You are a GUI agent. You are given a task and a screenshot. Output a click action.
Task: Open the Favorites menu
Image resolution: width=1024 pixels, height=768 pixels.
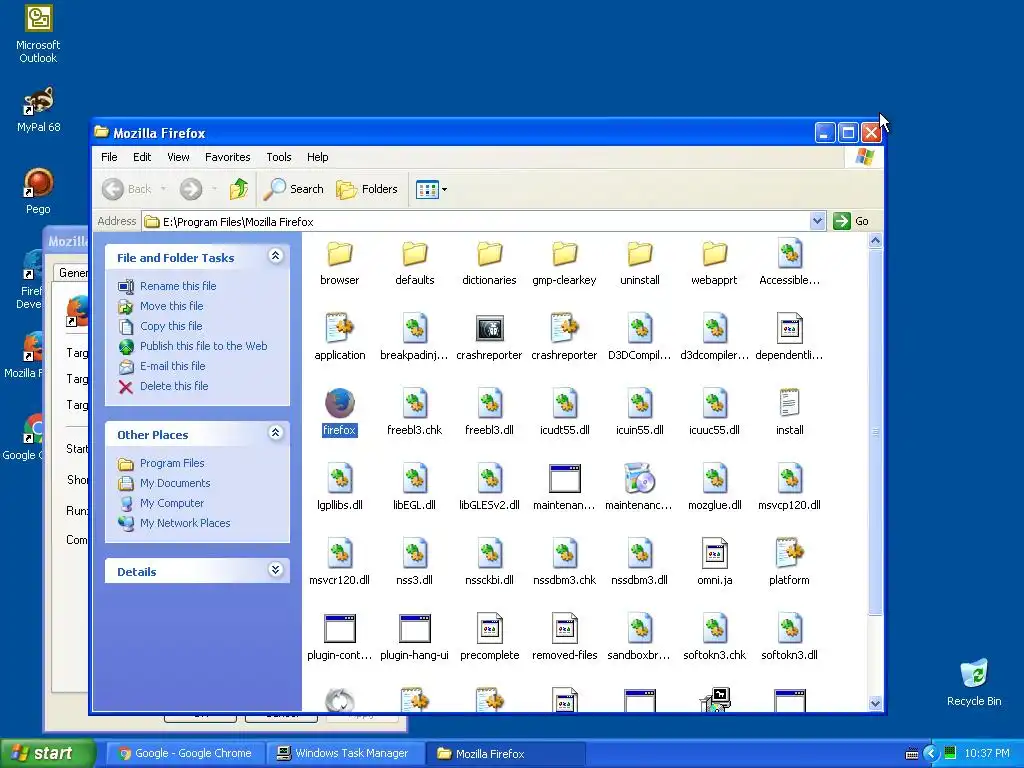227,157
